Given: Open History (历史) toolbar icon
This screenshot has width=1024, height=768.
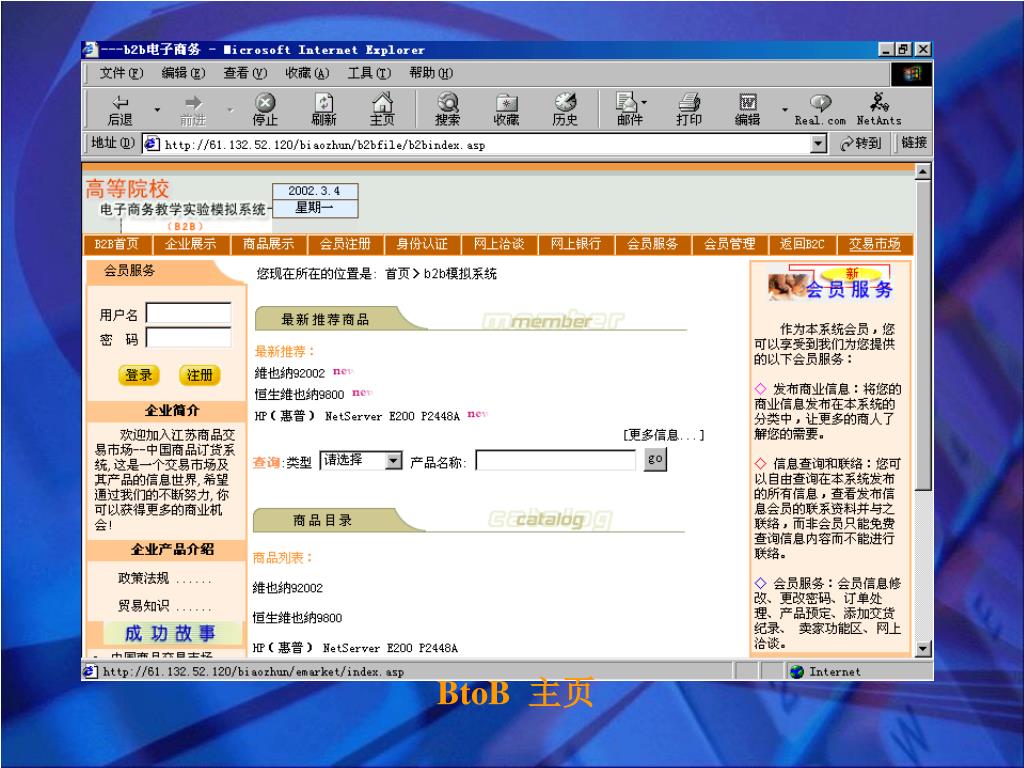Looking at the screenshot, I should click(566, 109).
